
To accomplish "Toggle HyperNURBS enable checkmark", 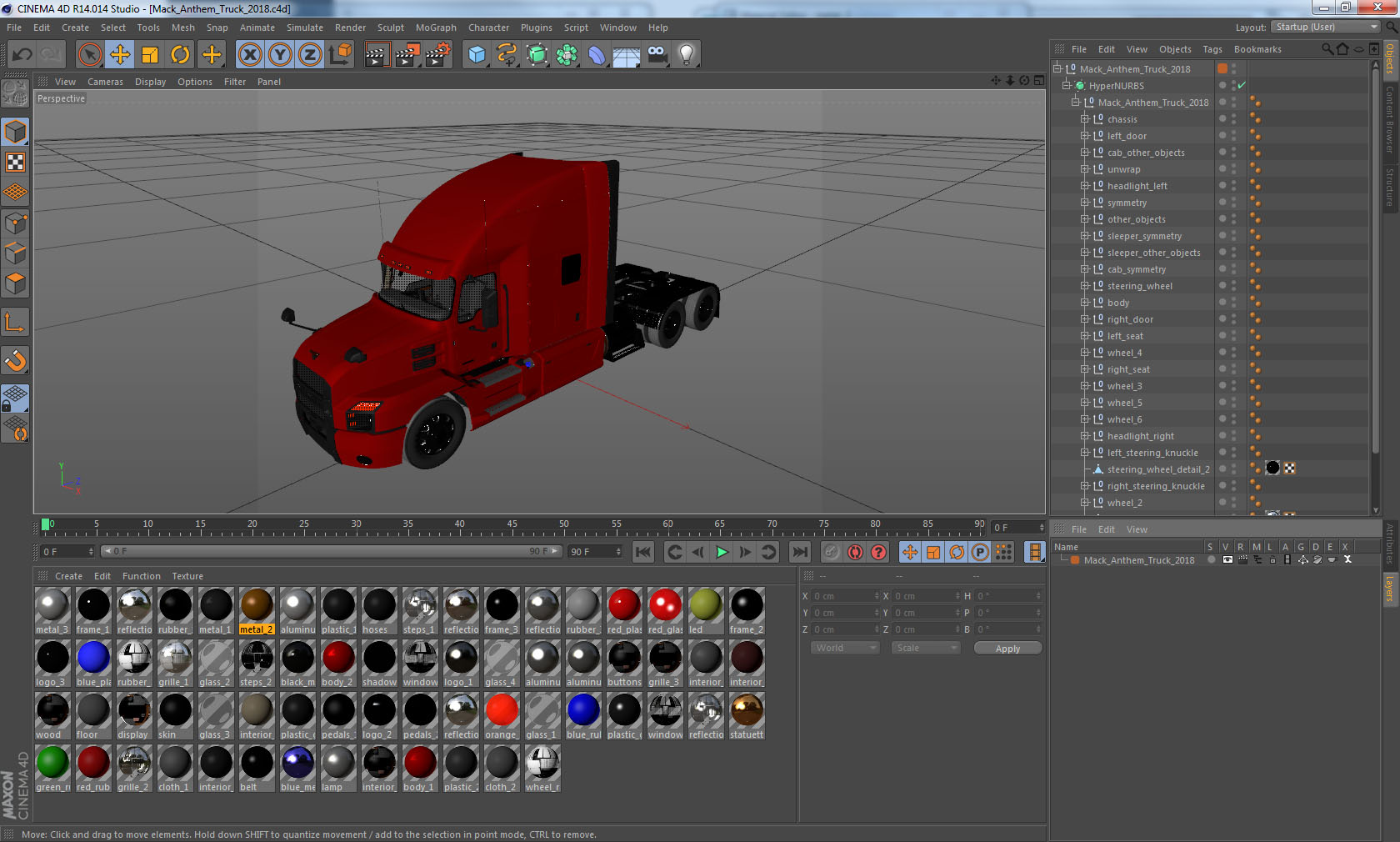I will click(1242, 86).
